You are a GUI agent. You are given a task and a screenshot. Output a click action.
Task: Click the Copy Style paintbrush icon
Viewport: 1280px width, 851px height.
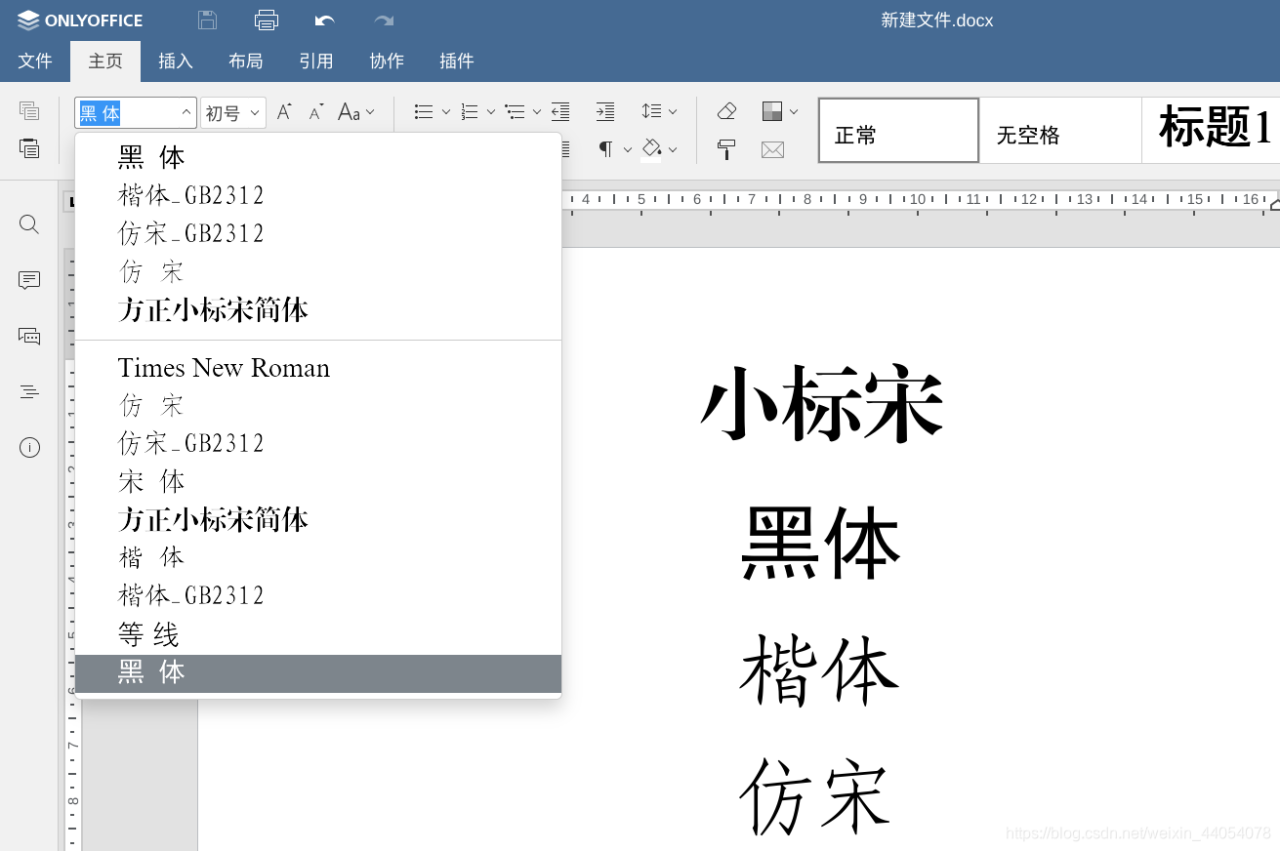[725, 150]
